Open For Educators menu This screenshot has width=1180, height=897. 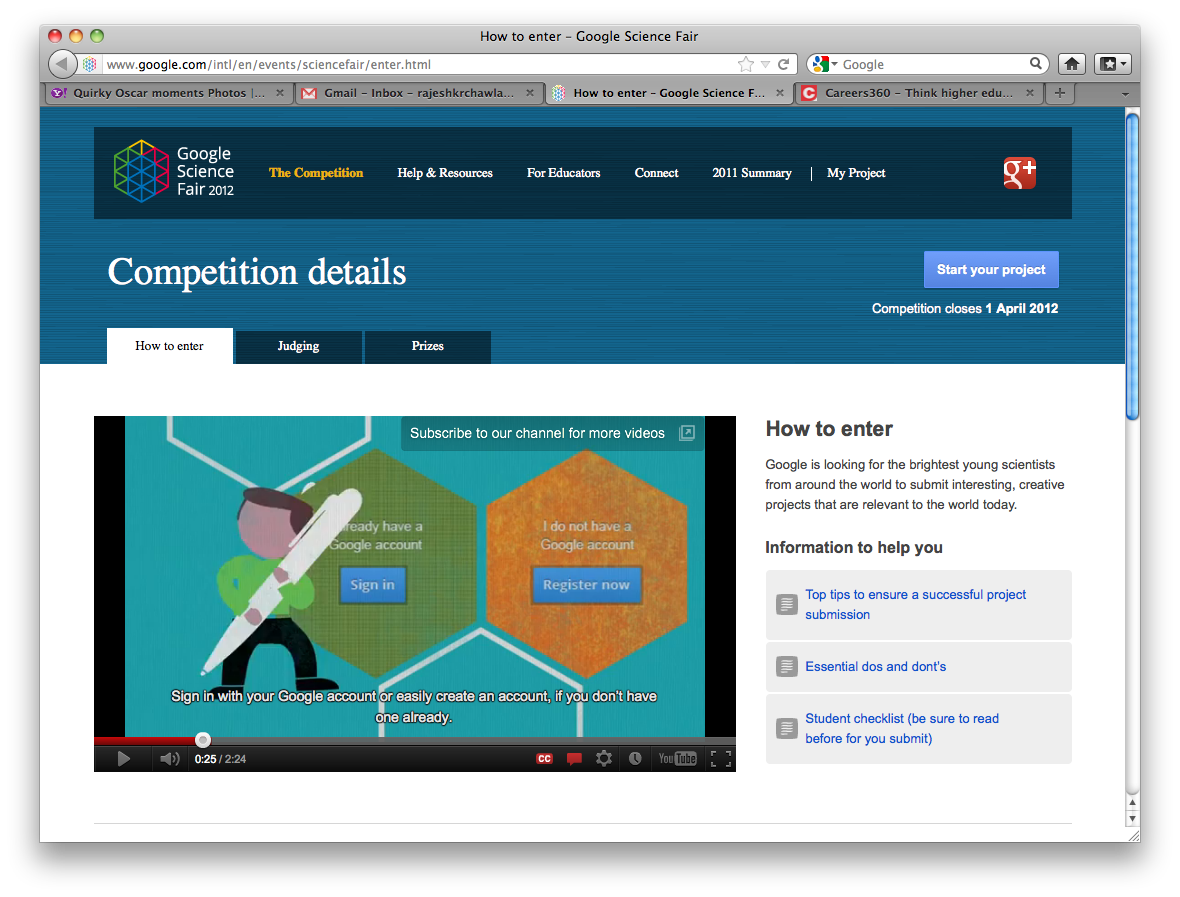pyautogui.click(x=564, y=172)
